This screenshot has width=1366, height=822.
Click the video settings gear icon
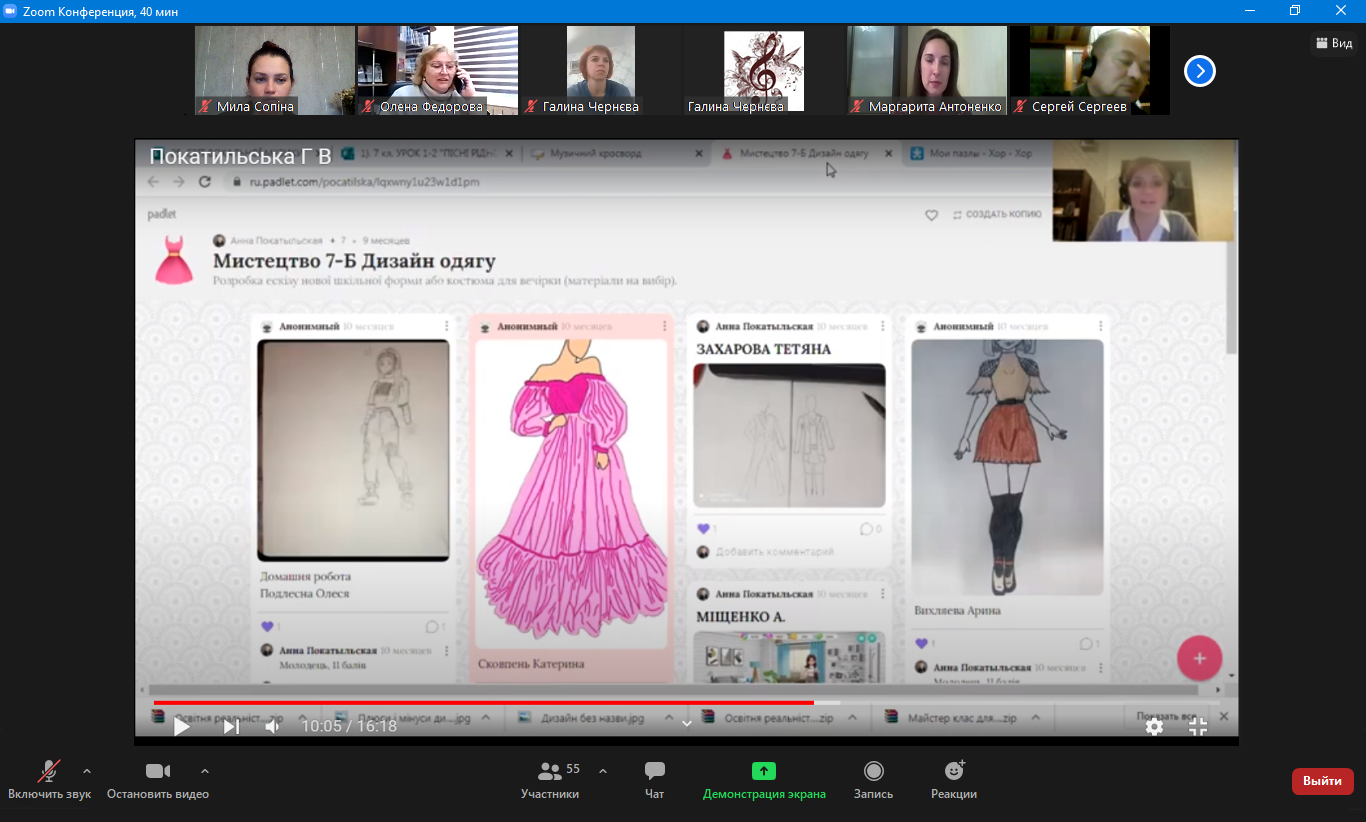tap(1154, 727)
